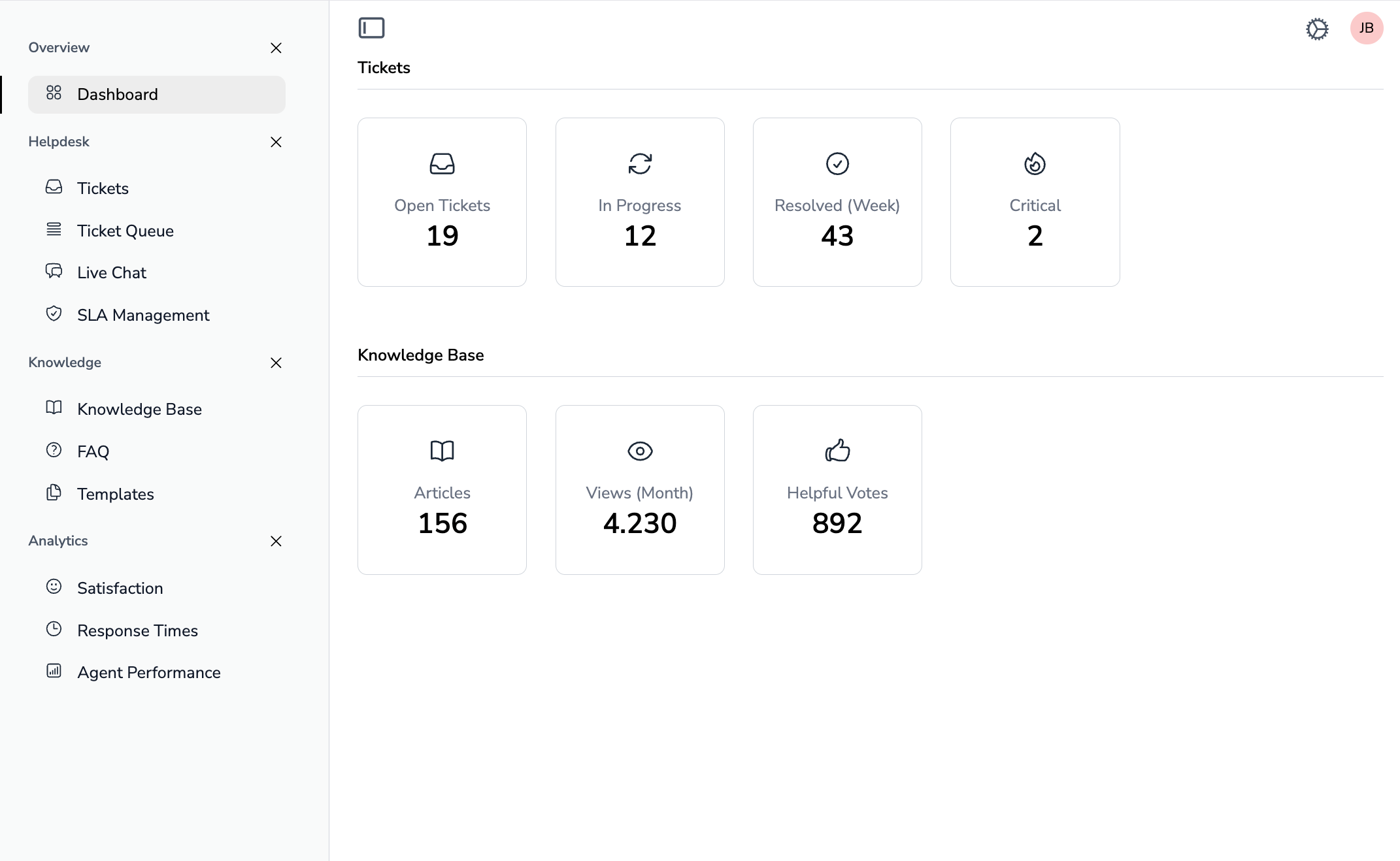The width and height of the screenshot is (1400, 861).
Task: Collapse the Knowledge sidebar section
Action: tap(276, 363)
